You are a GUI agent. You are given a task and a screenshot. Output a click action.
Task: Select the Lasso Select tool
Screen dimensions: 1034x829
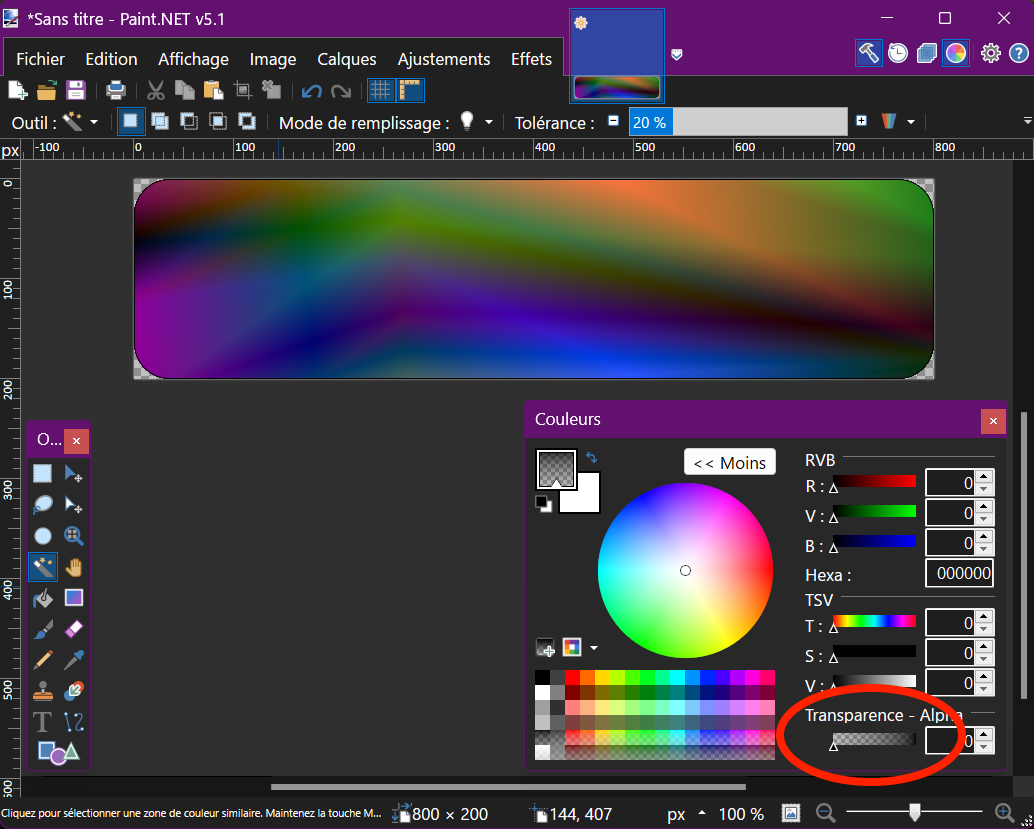coord(43,505)
